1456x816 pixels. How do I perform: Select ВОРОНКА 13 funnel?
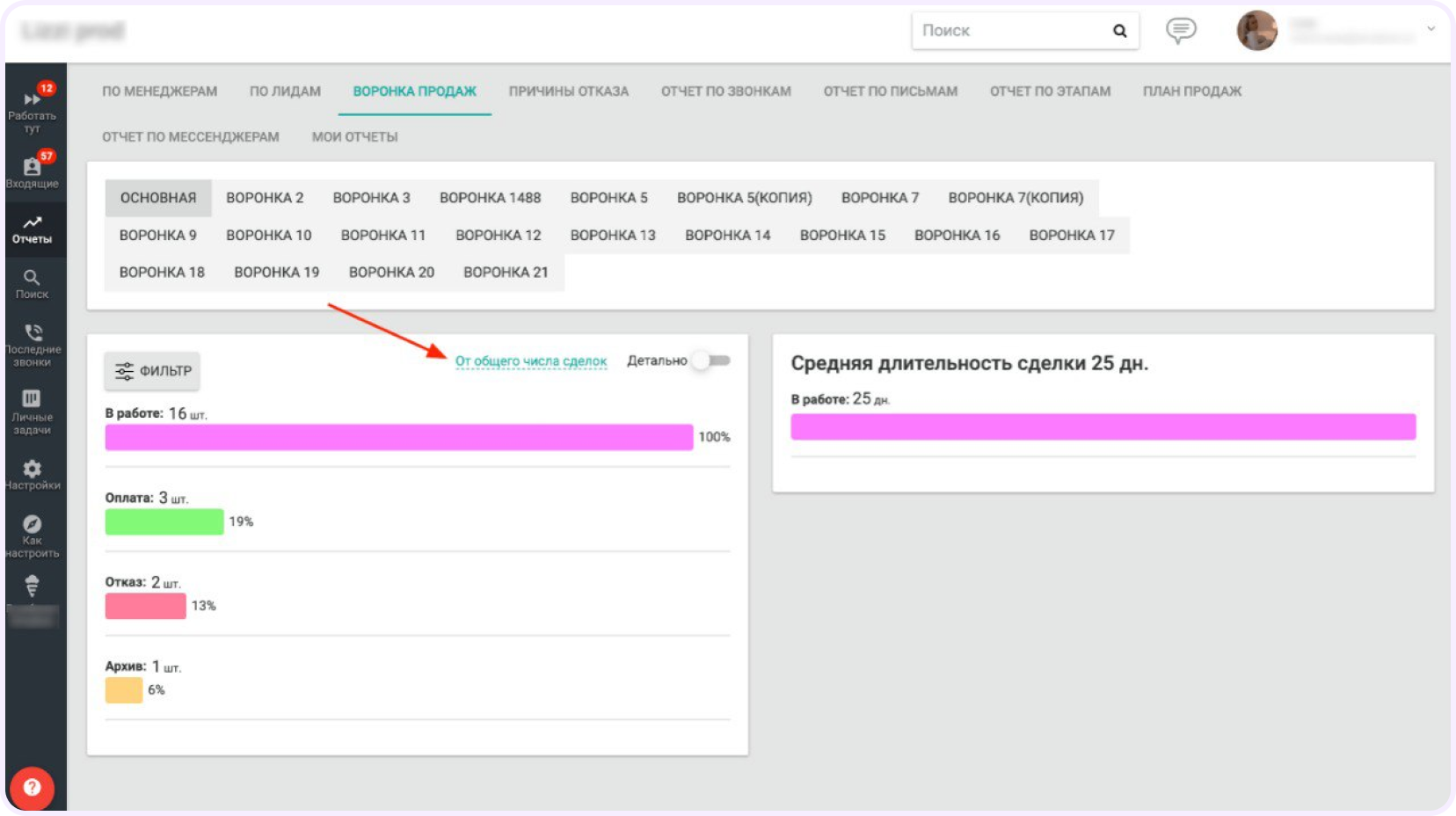point(613,236)
